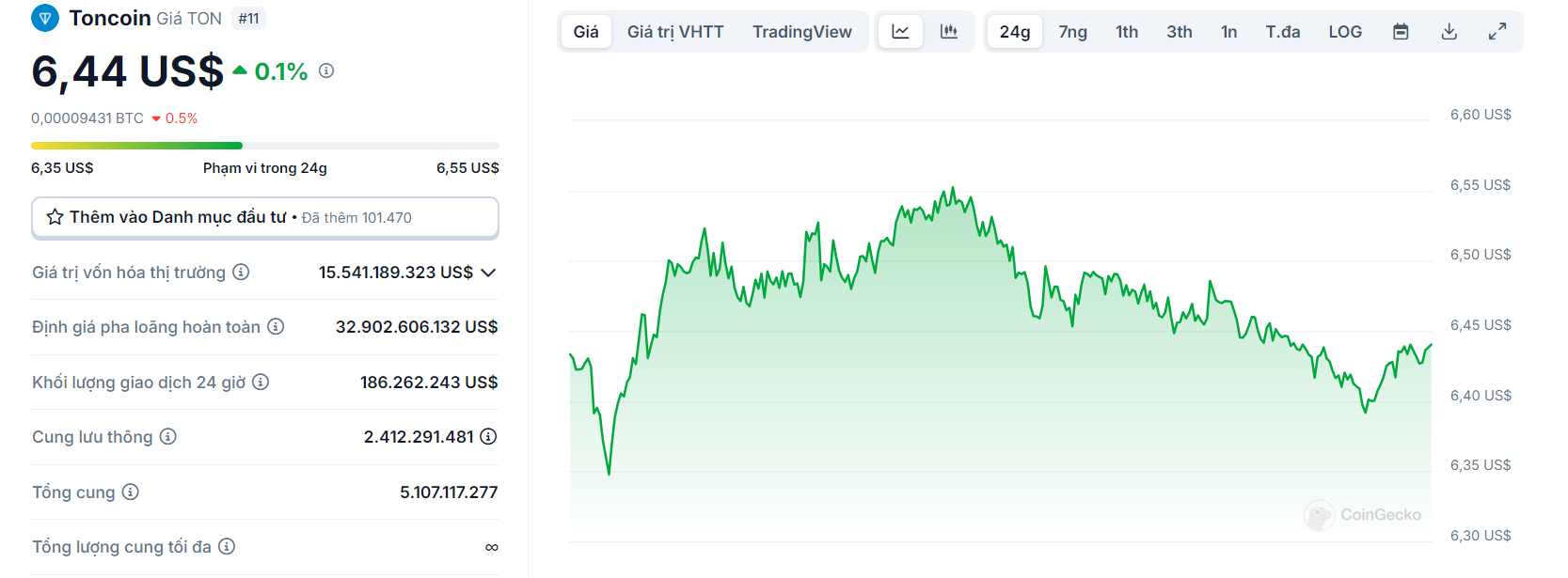
Task: Expand the chart to fullscreen
Action: coord(1497,32)
